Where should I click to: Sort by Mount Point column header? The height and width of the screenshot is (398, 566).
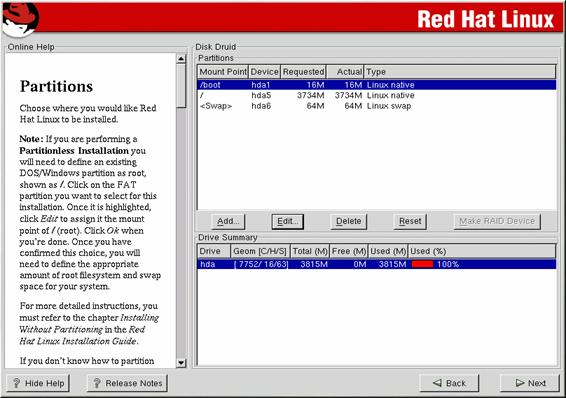click(223, 72)
